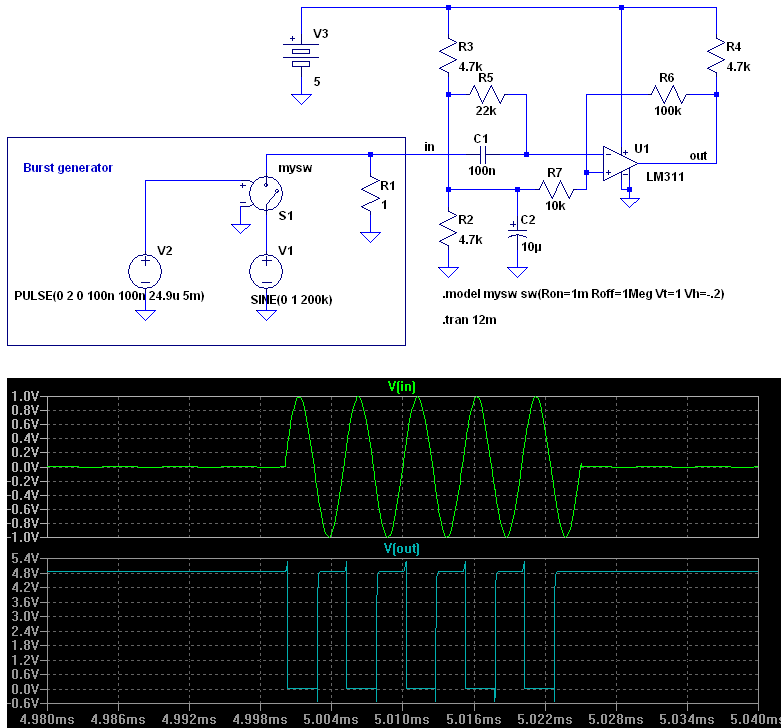
Task: Click the 4.7k value of R4
Action: pos(738,66)
